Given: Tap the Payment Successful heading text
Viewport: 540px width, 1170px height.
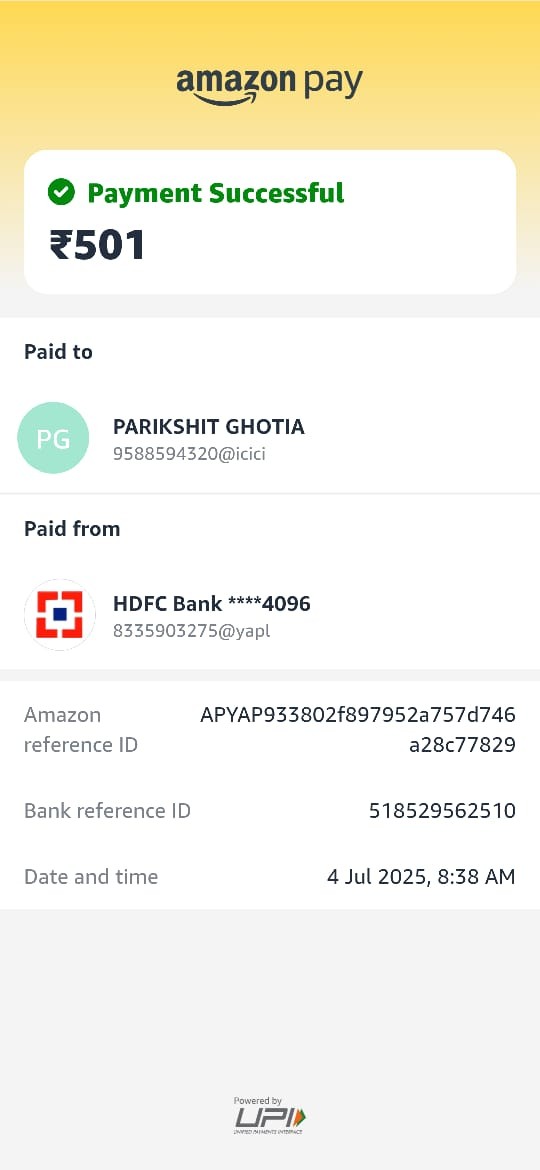Looking at the screenshot, I should [x=216, y=193].
